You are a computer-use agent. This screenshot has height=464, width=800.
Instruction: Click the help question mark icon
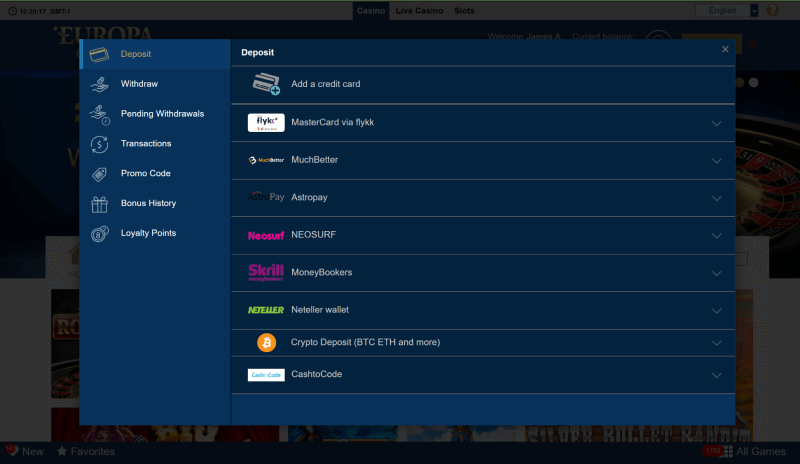click(x=772, y=10)
